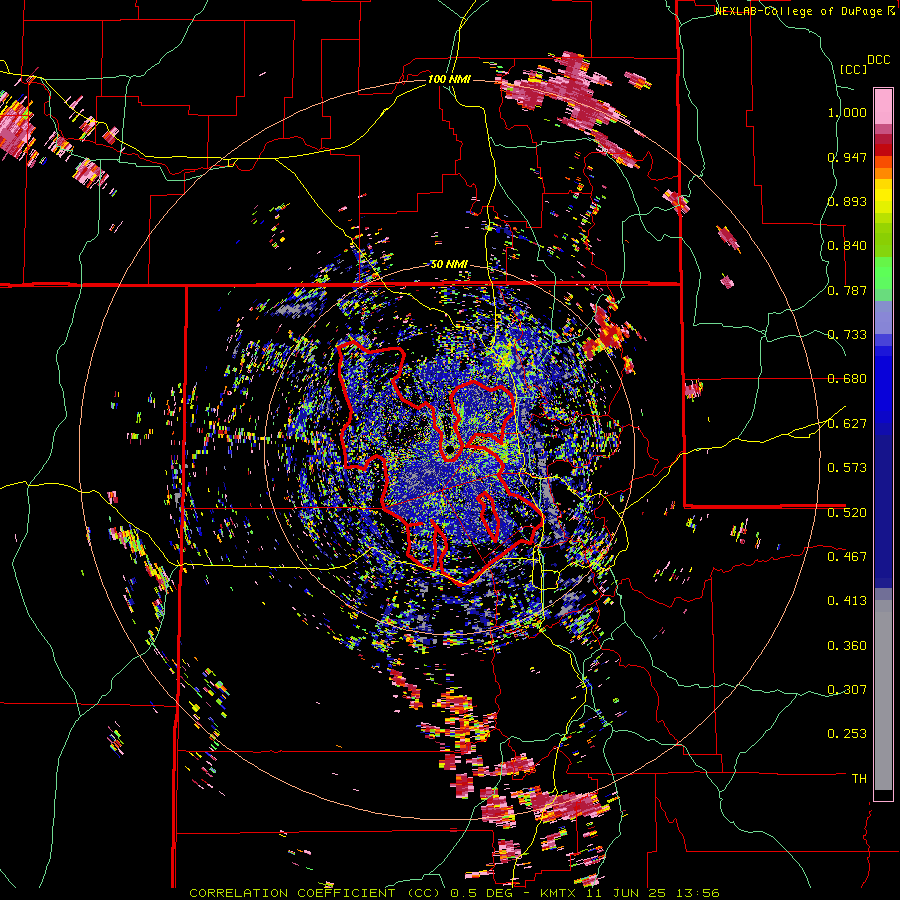Click the Correlation Coefficient KMTX caption
Viewport: 900px width, 900px height.
tap(454, 893)
